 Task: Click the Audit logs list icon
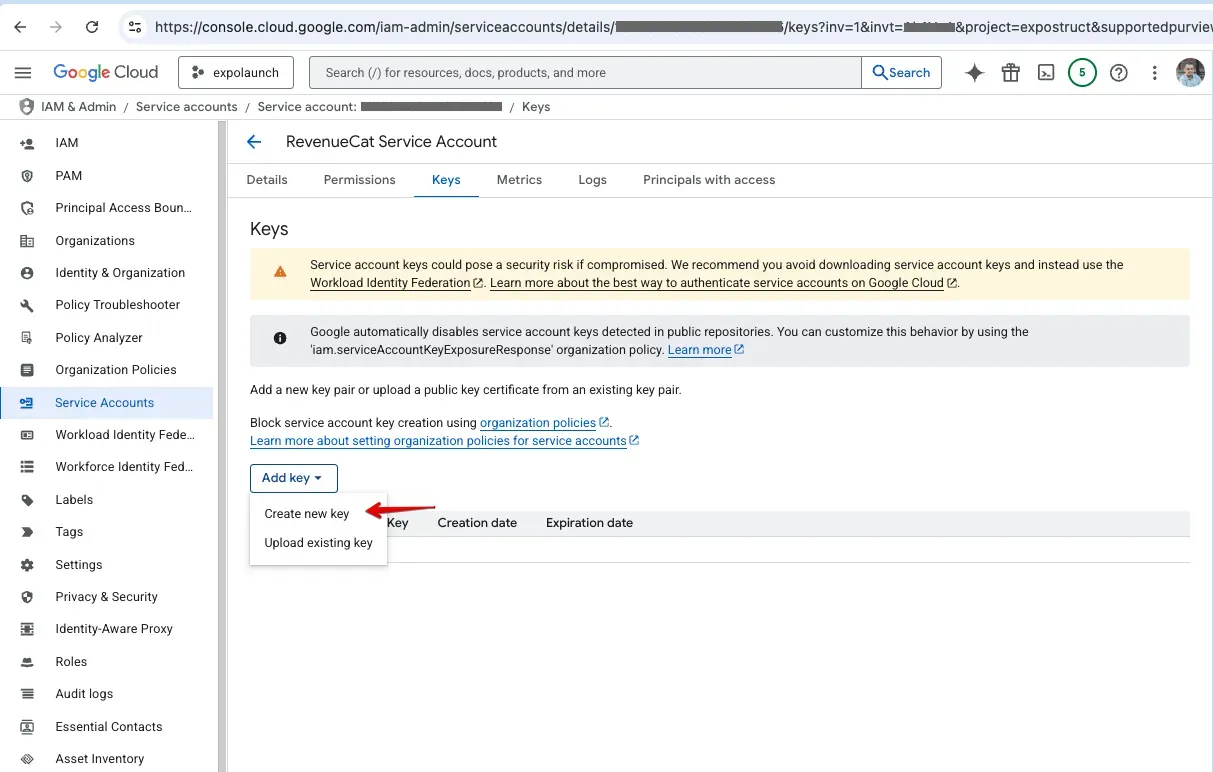click(x=27, y=694)
